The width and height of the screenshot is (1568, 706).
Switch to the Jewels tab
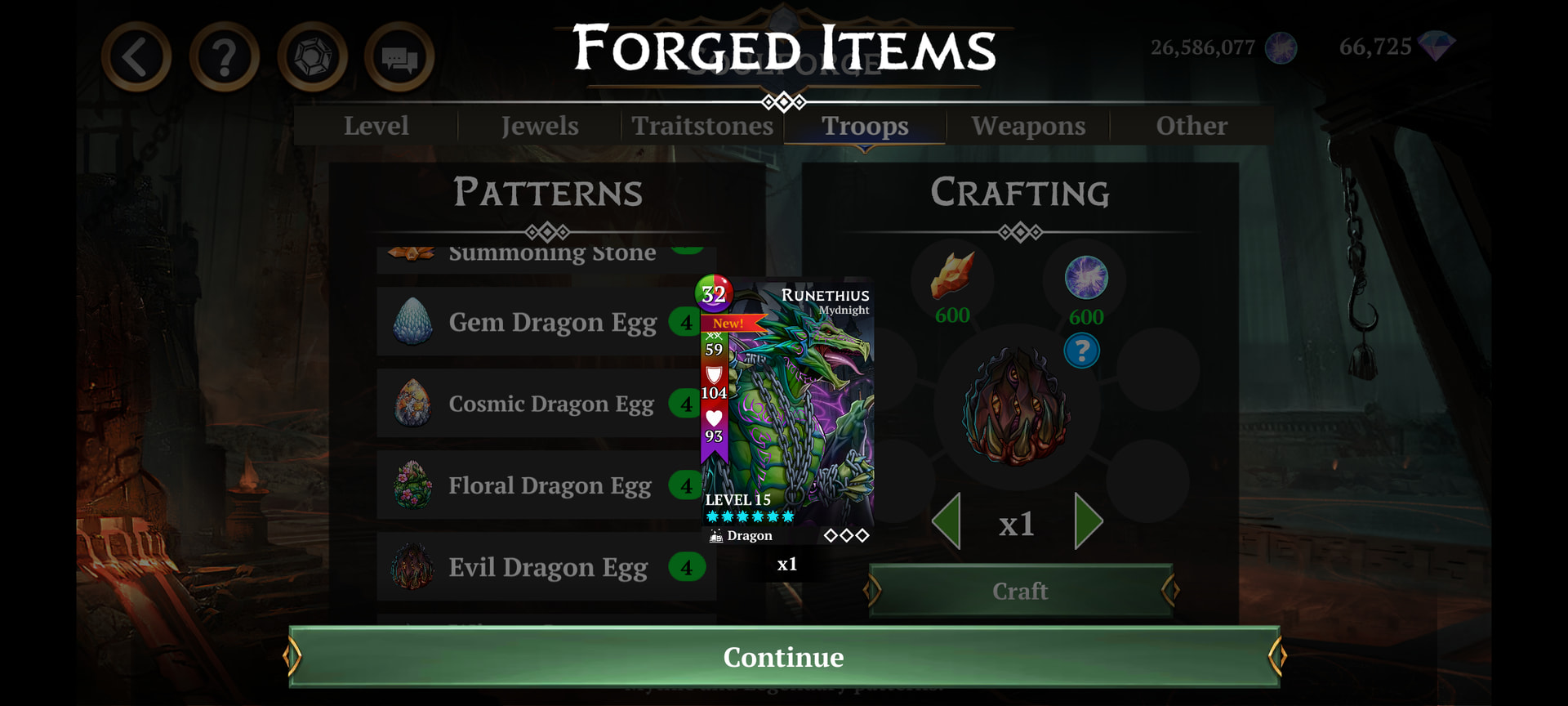(x=540, y=126)
